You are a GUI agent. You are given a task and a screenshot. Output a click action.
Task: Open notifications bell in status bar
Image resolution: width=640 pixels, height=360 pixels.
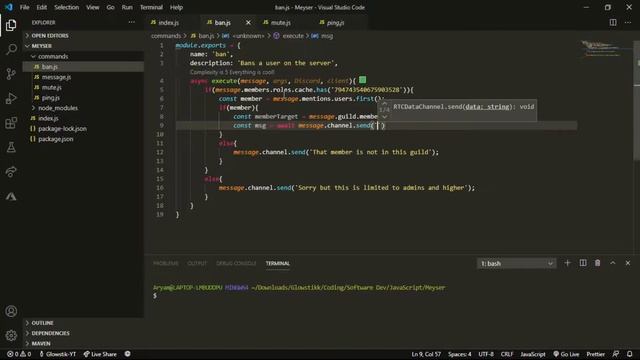tap(629, 354)
